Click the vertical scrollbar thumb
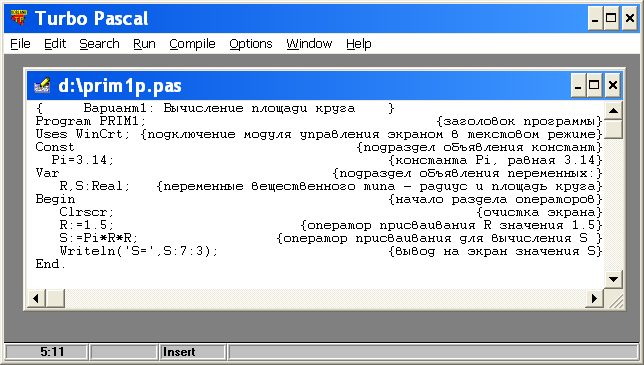 pyautogui.click(x=613, y=129)
